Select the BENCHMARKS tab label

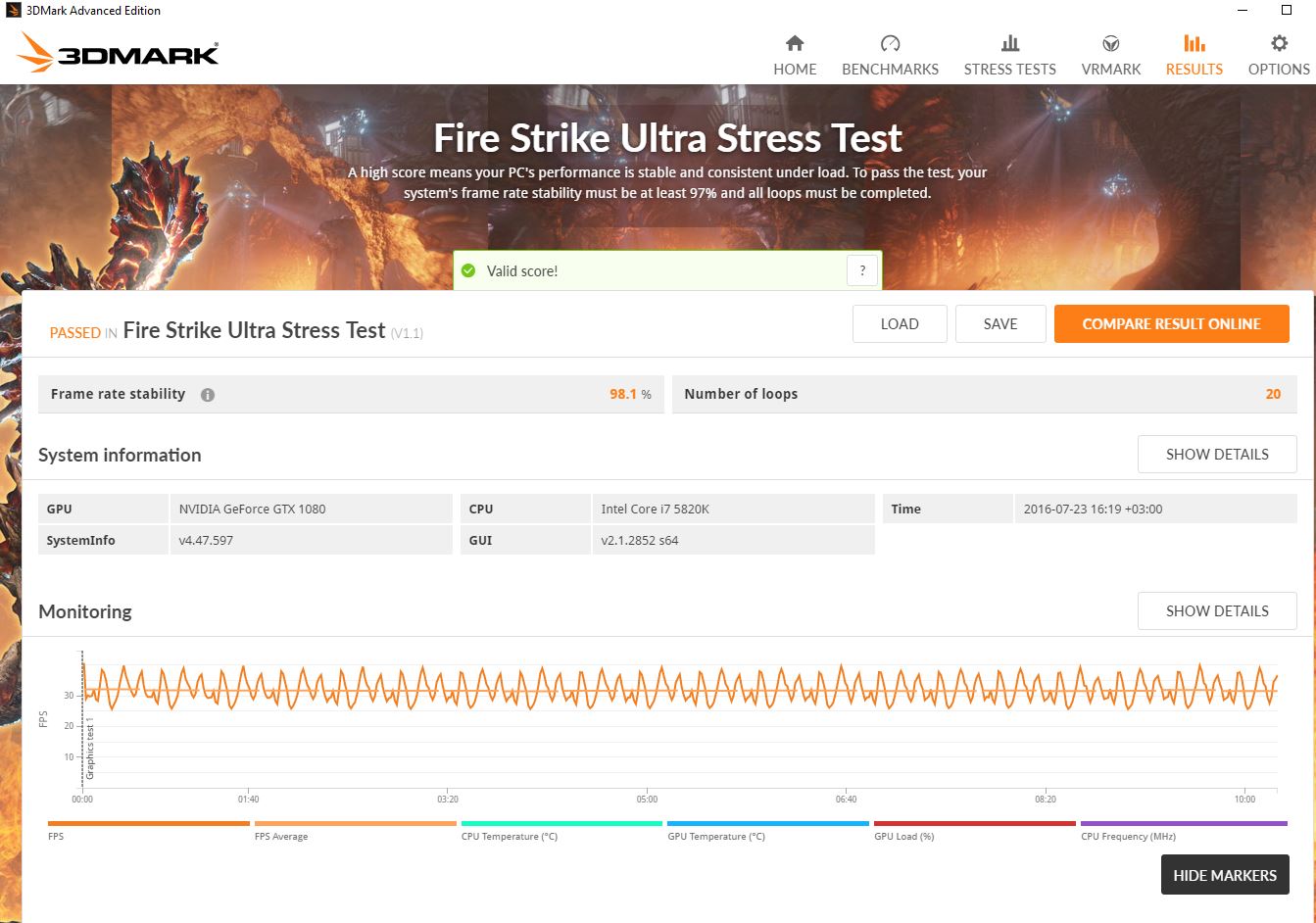pos(890,70)
